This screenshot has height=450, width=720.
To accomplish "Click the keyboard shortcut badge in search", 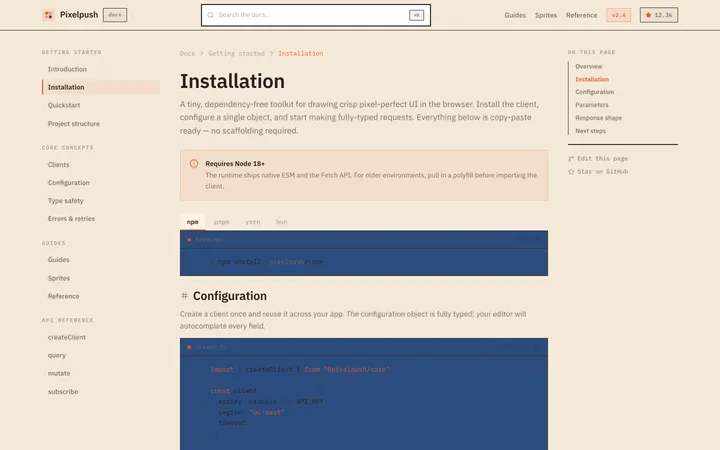I will [x=416, y=15].
